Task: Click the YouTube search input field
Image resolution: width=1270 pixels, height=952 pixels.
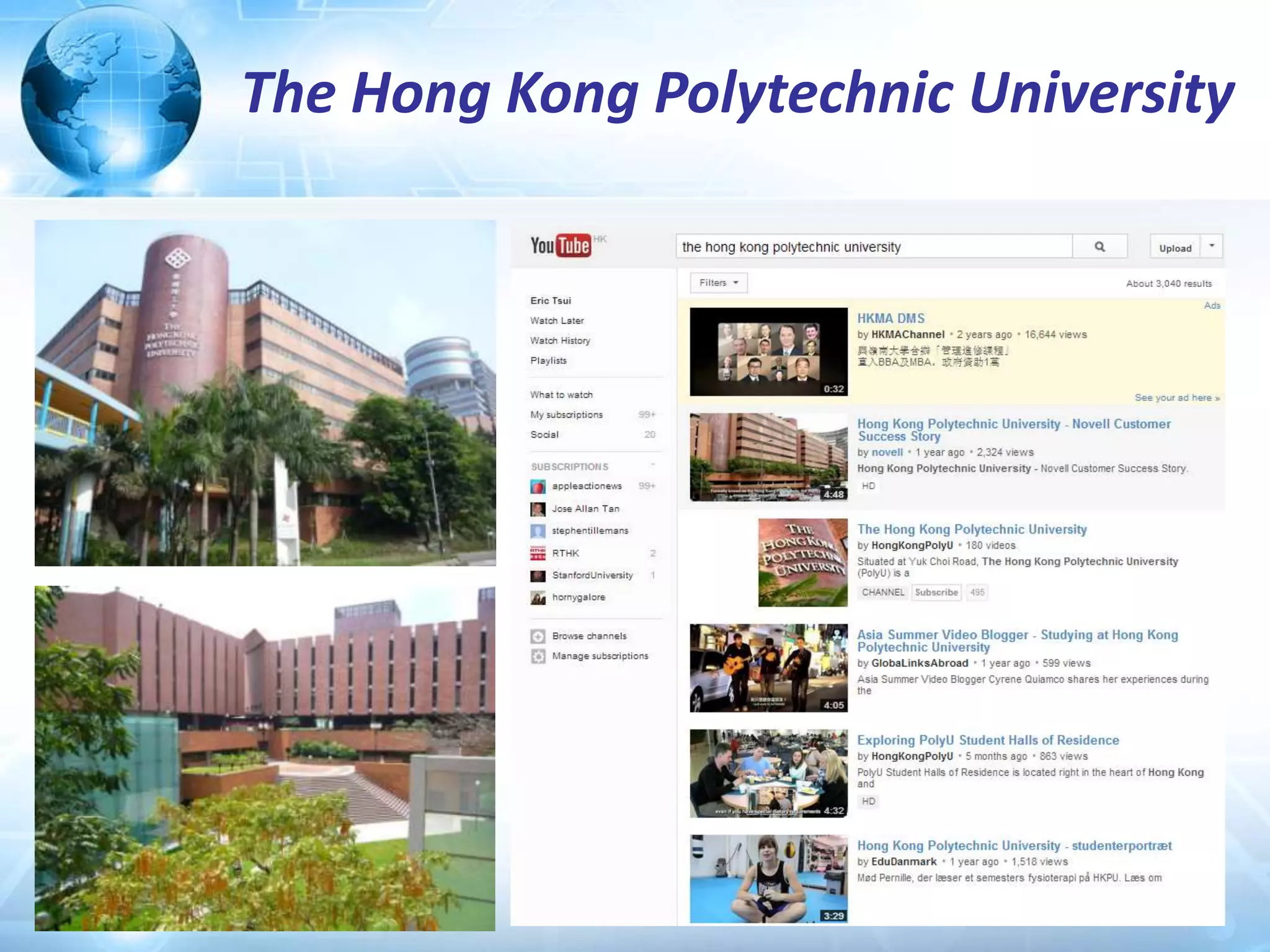Action: pos(874,247)
